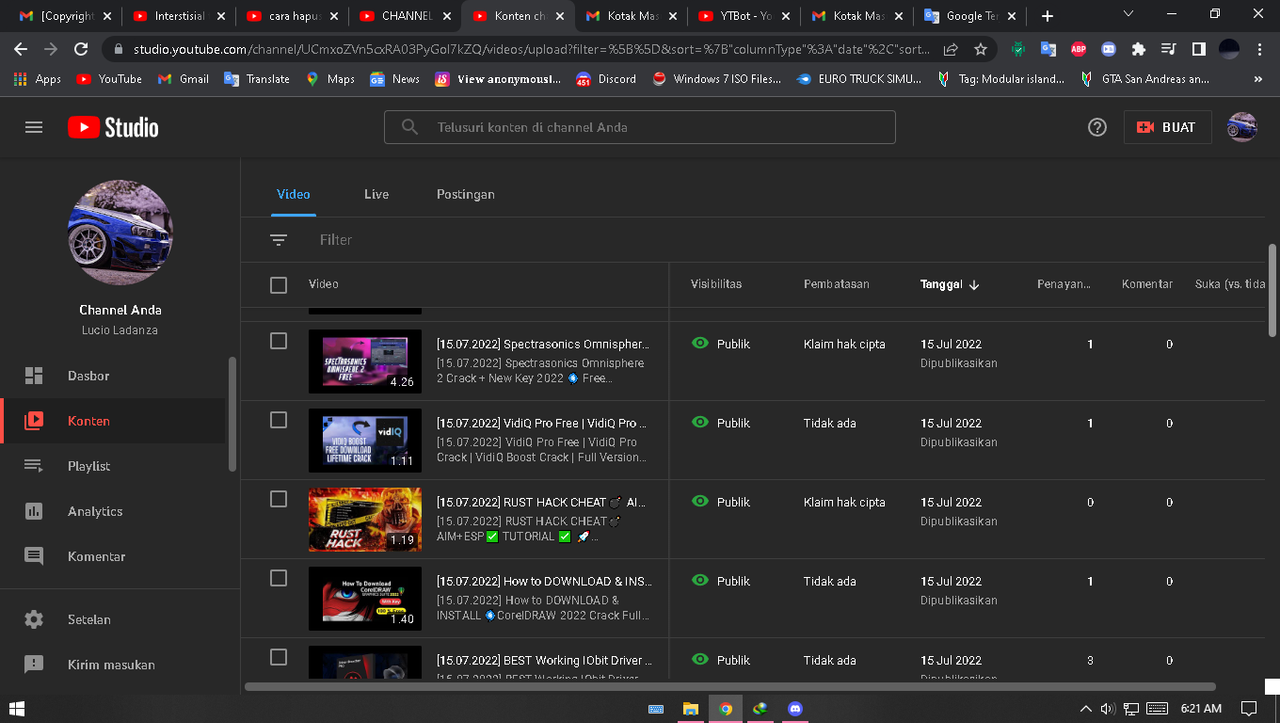Bookmark this page with the star icon
This screenshot has height=723, width=1280.
point(981,49)
